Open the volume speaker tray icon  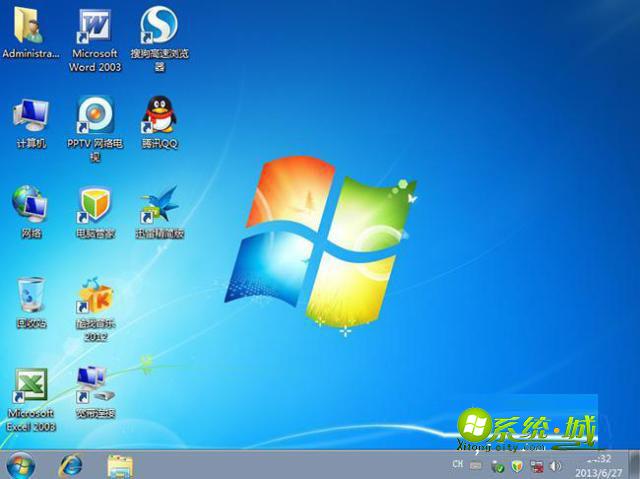[x=556, y=466]
